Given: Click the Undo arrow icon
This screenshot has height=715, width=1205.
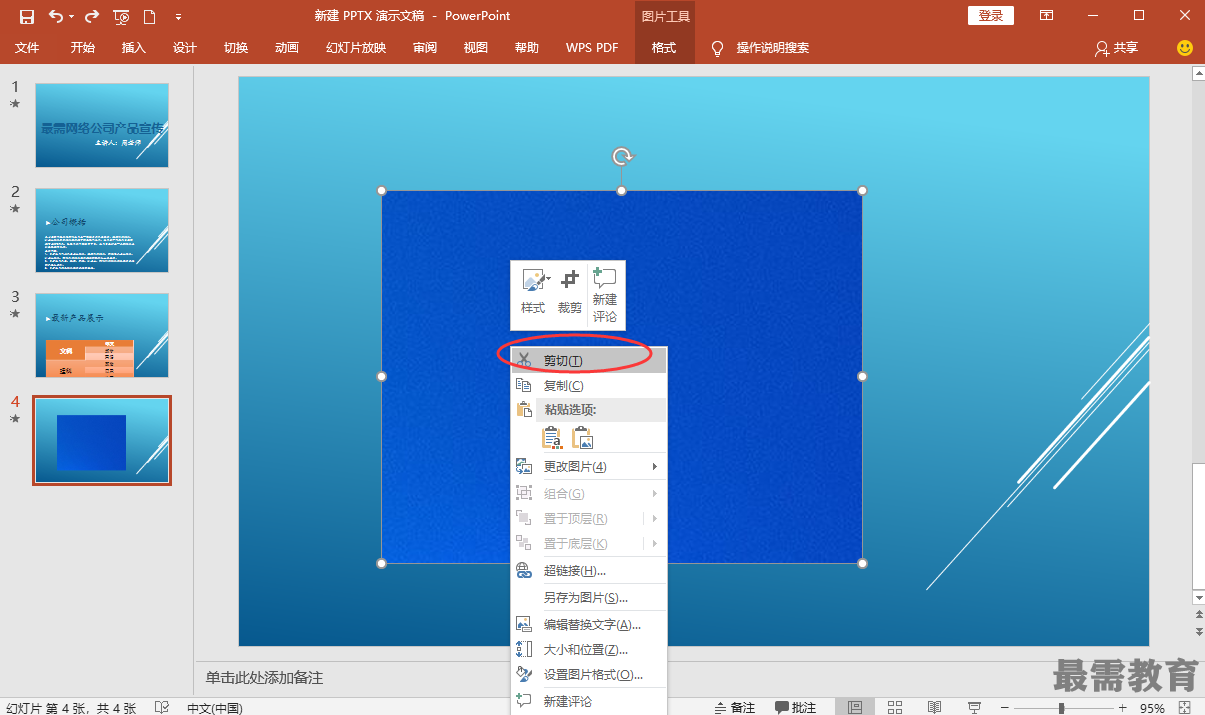Looking at the screenshot, I should coord(55,16).
